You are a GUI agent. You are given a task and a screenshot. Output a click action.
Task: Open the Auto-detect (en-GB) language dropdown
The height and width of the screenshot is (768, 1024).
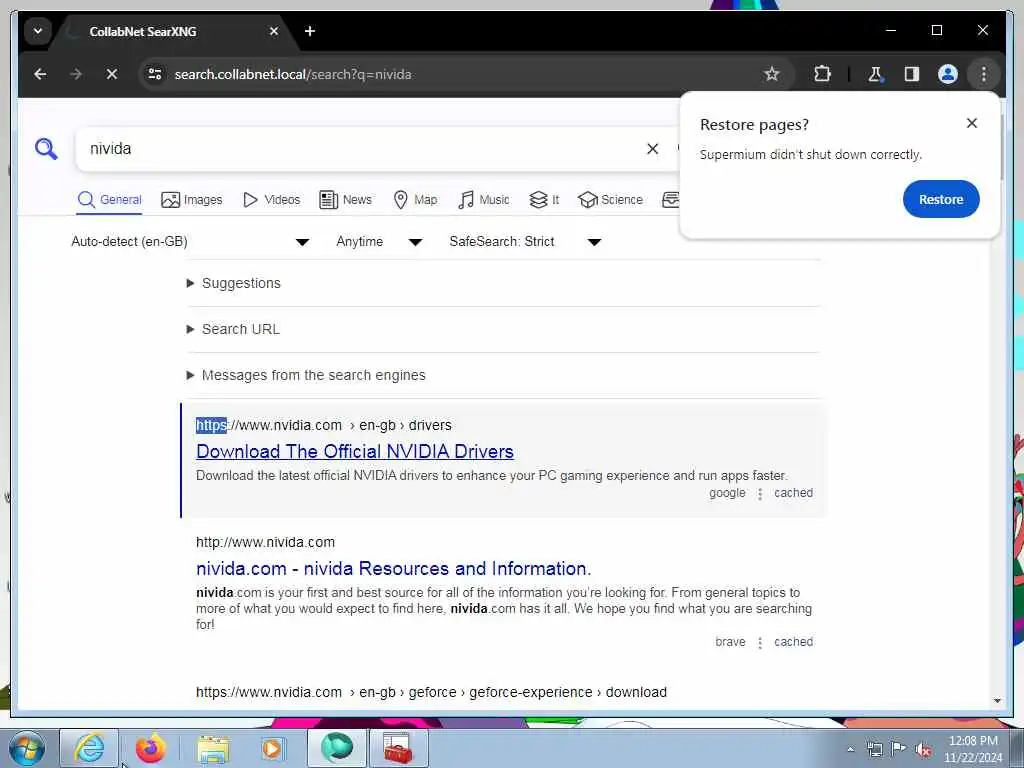[190, 242]
